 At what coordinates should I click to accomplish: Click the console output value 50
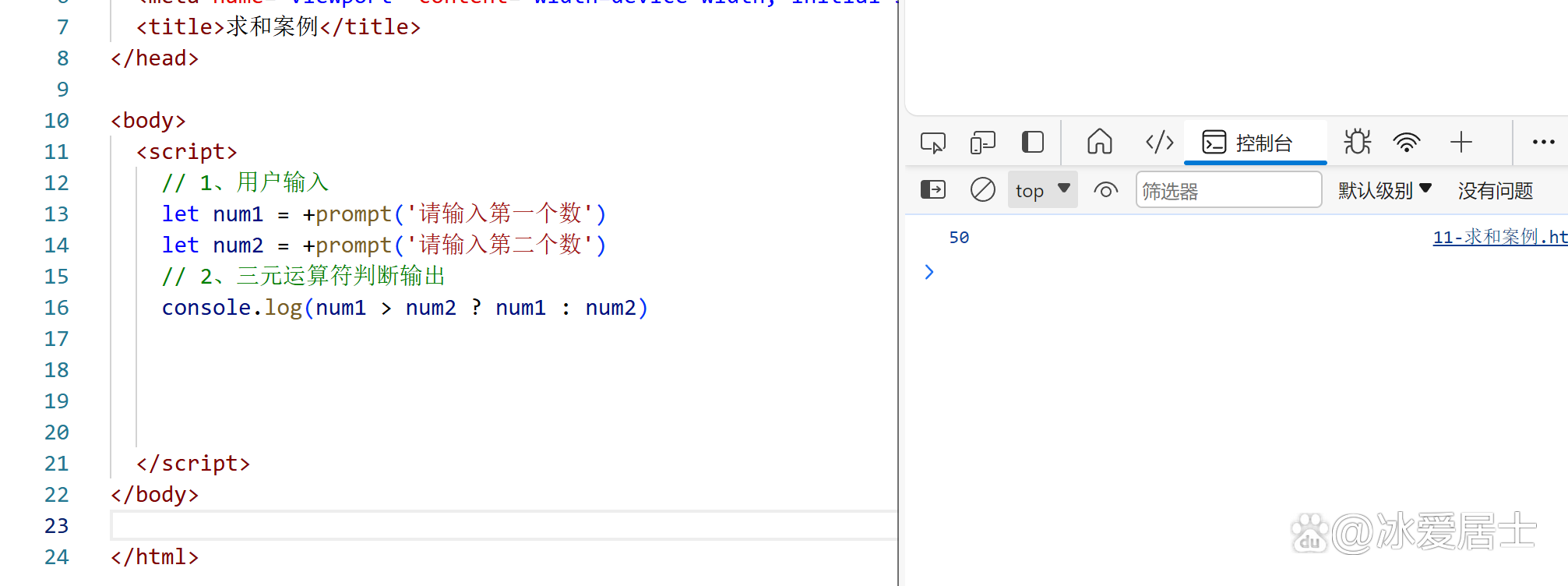[x=959, y=238]
